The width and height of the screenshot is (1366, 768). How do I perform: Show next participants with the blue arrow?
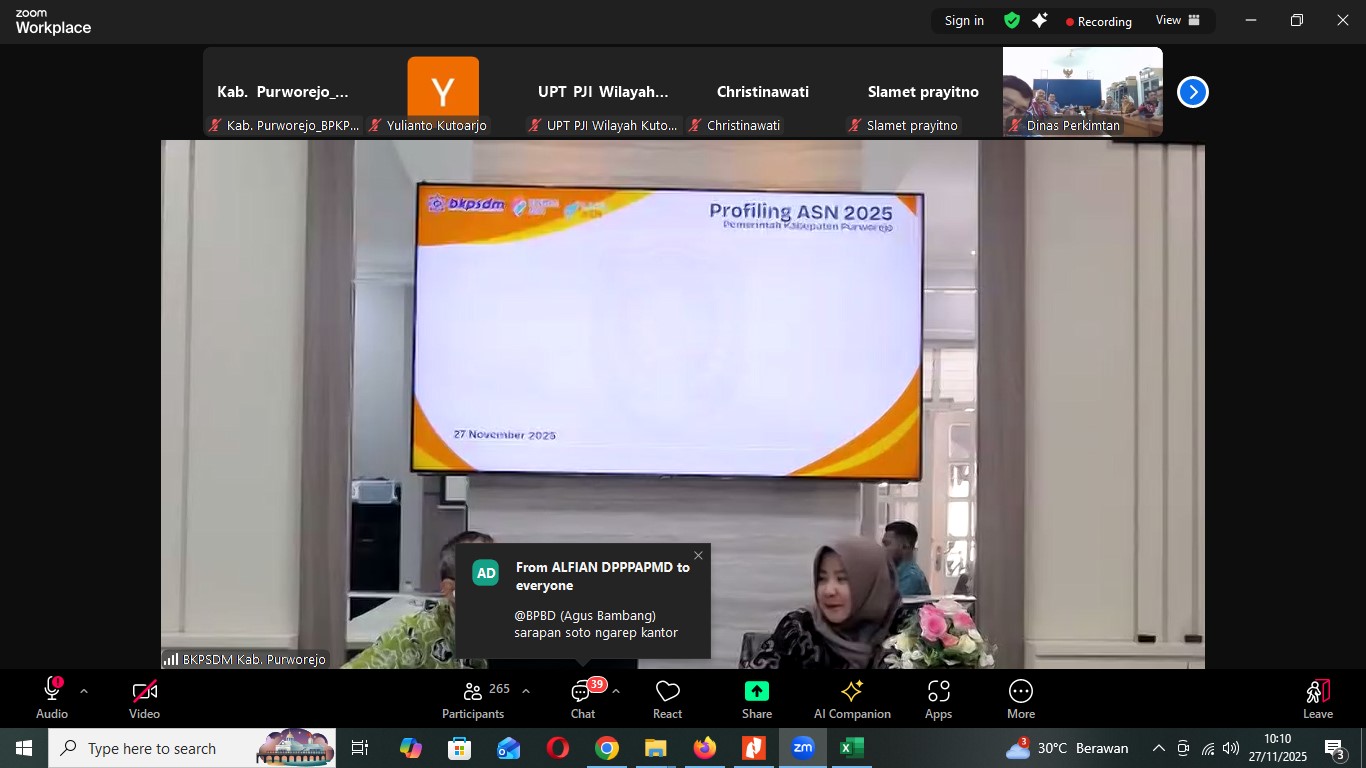click(1192, 92)
